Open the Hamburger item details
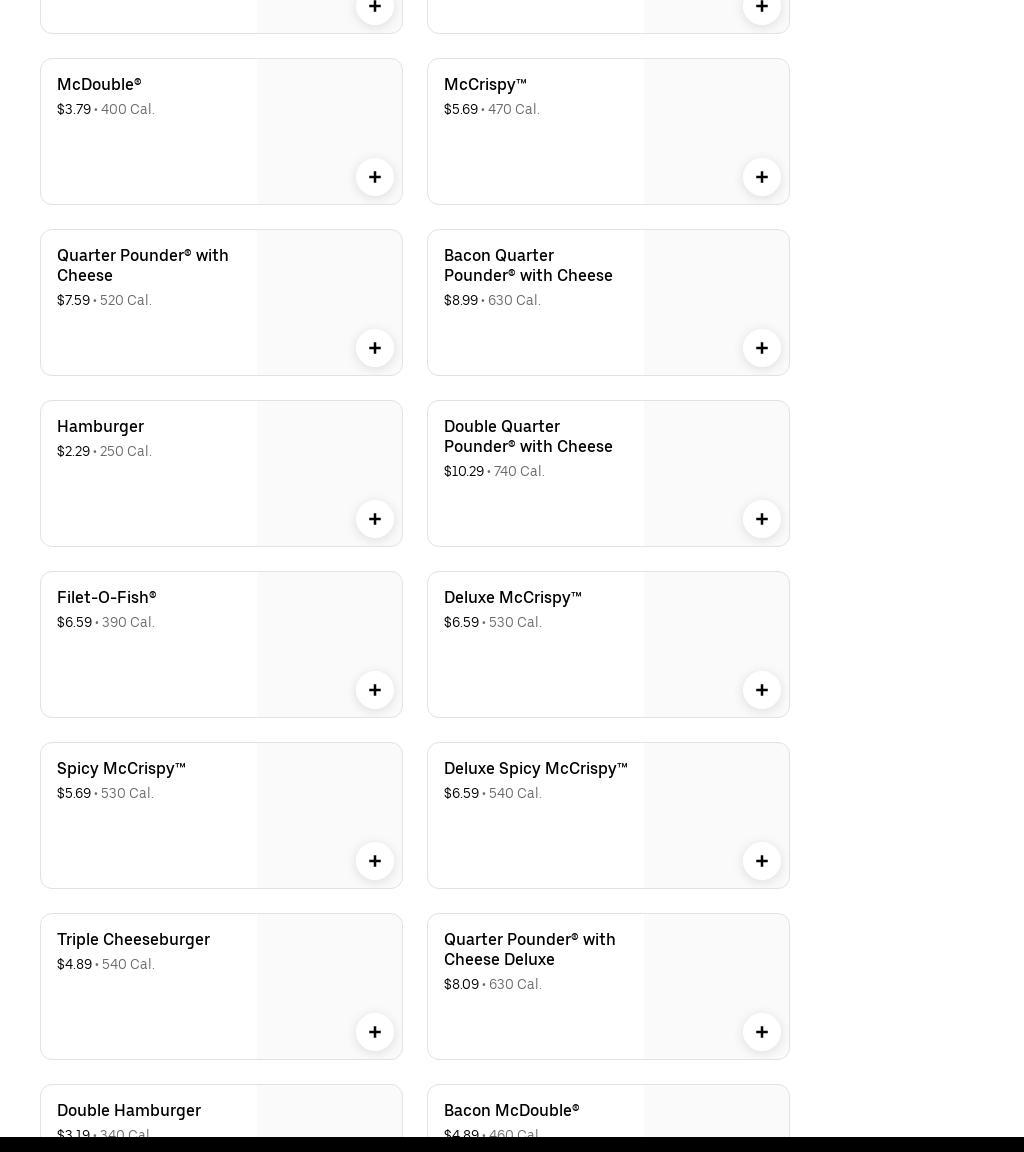Screen dimensions: 1024x1152 pos(100,427)
